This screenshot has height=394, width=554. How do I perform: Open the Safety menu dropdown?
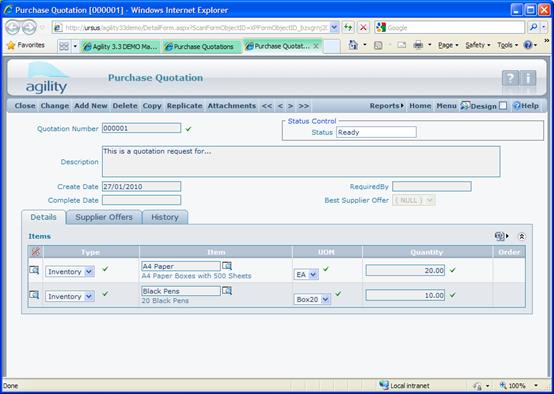478,45
